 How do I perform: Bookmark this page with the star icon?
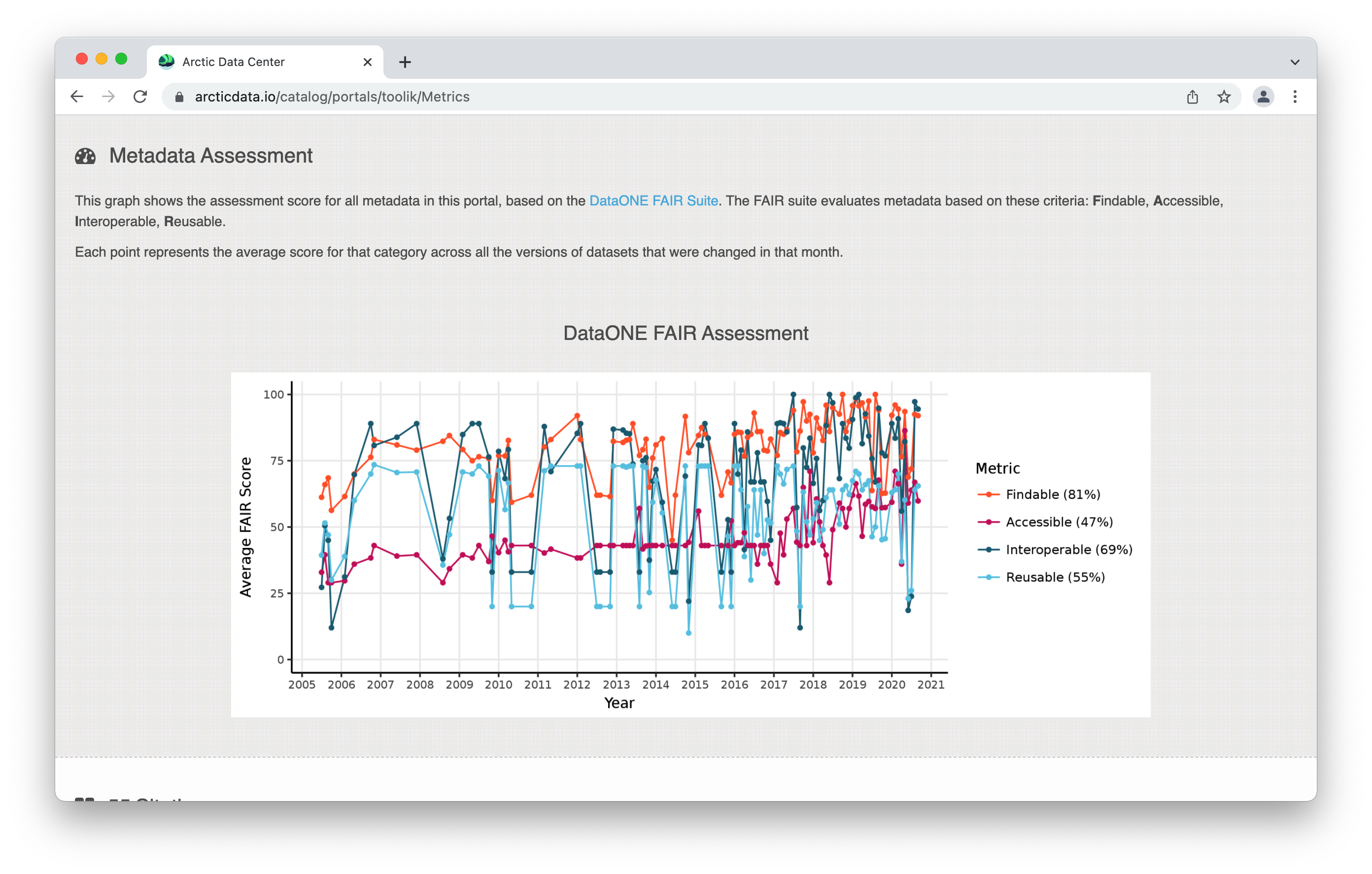[1224, 97]
